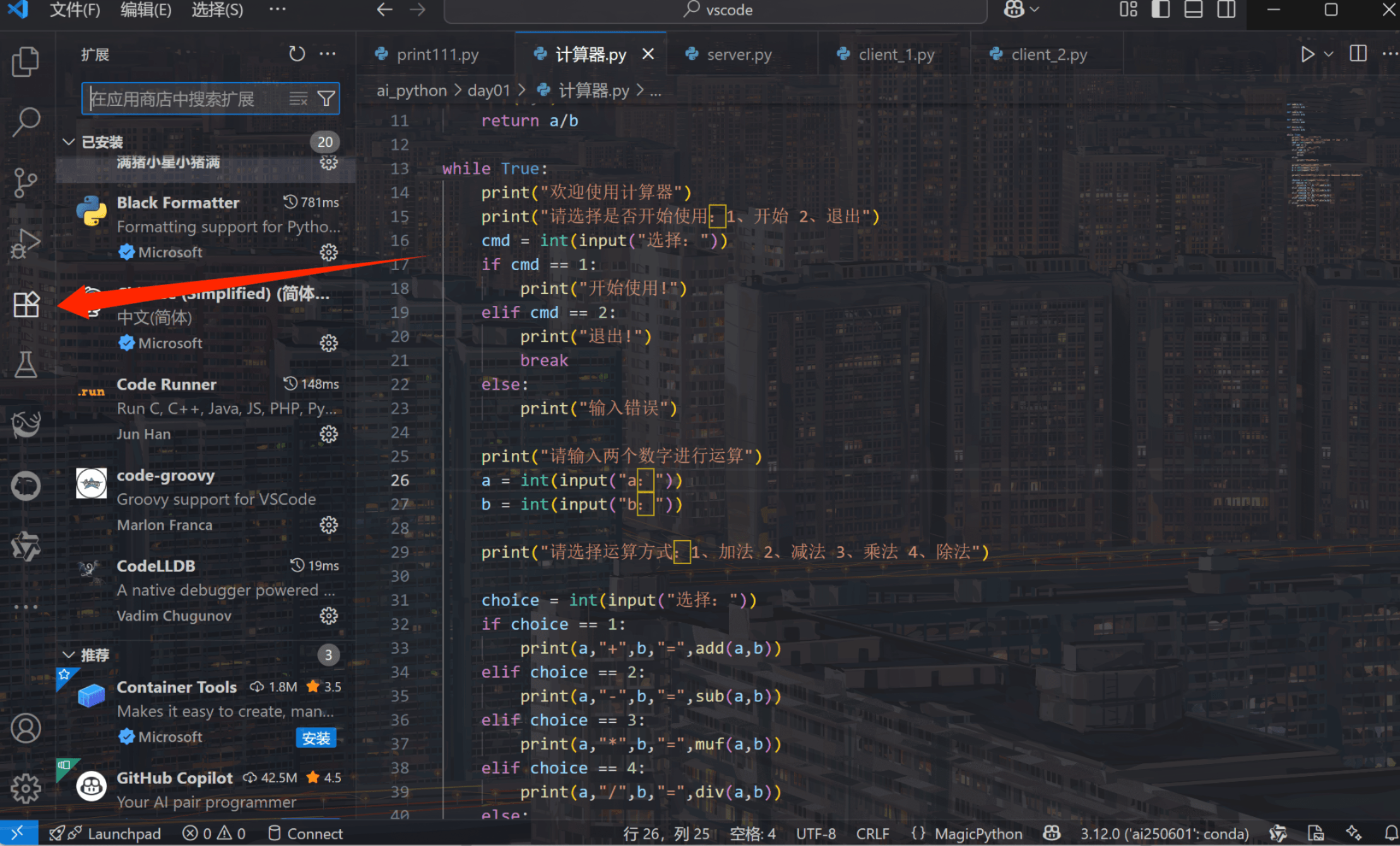Click the extensions filter funnel icon
The width and height of the screenshot is (1400, 846).
(326, 98)
